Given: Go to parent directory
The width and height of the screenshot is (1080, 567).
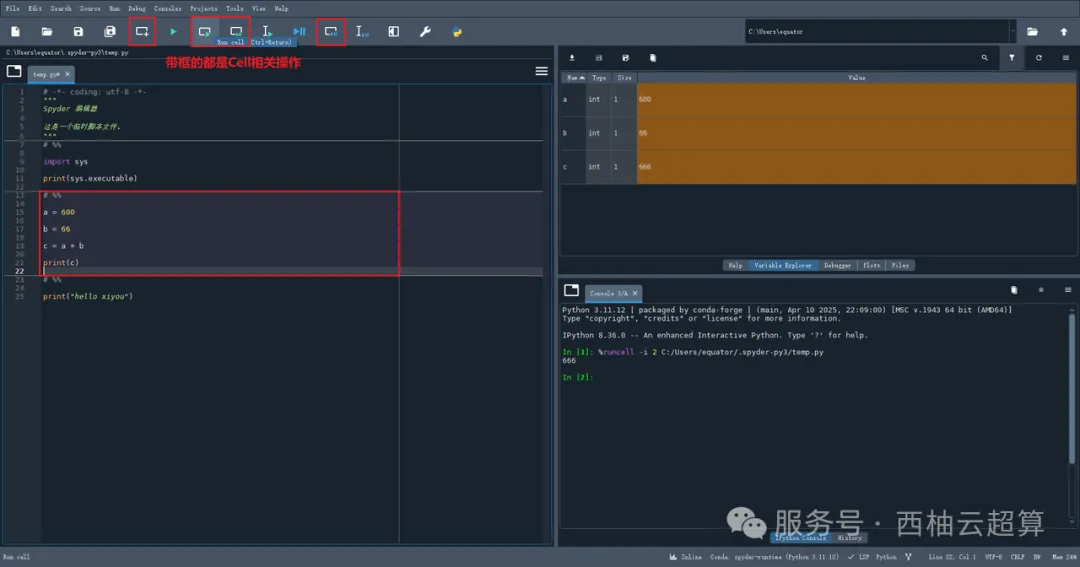Looking at the screenshot, I should [x=1063, y=32].
